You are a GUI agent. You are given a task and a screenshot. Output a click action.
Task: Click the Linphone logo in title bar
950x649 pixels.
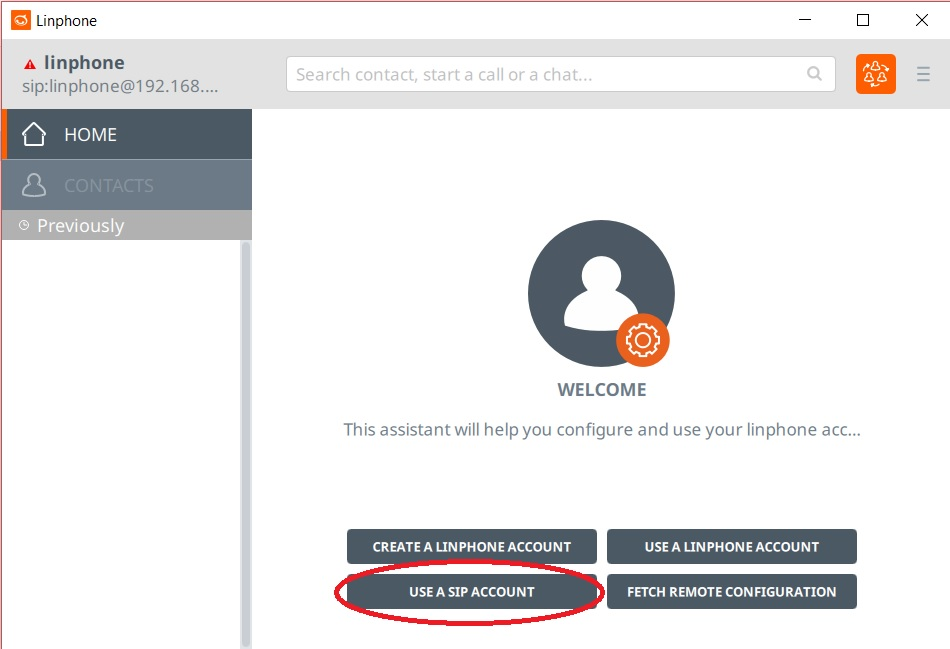point(21,20)
